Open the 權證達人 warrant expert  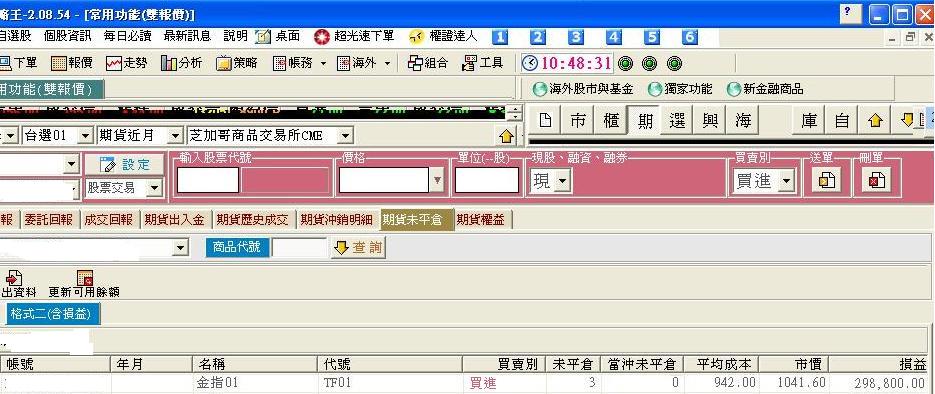(443, 37)
